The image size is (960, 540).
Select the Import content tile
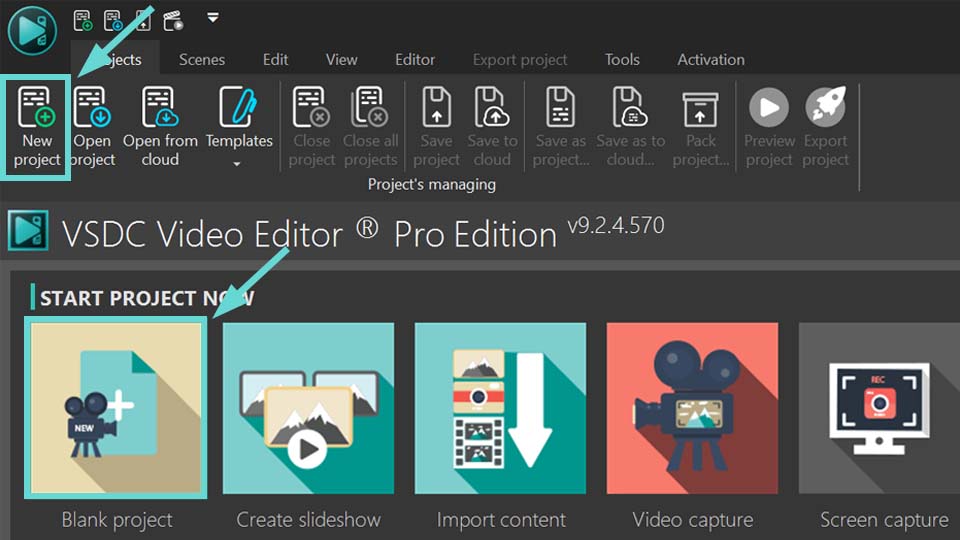pos(500,408)
